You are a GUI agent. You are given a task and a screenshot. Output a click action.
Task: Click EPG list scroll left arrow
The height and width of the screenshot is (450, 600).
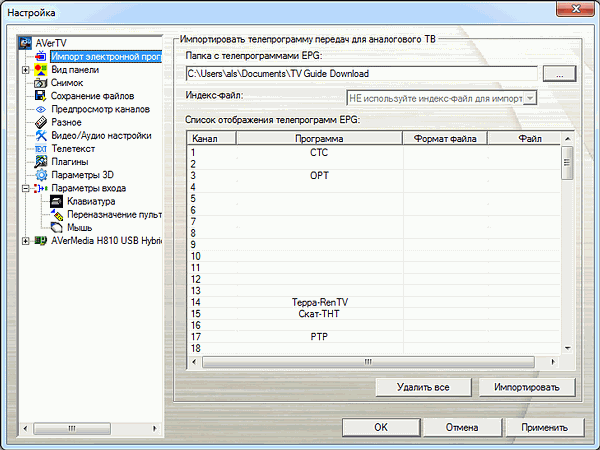point(194,362)
